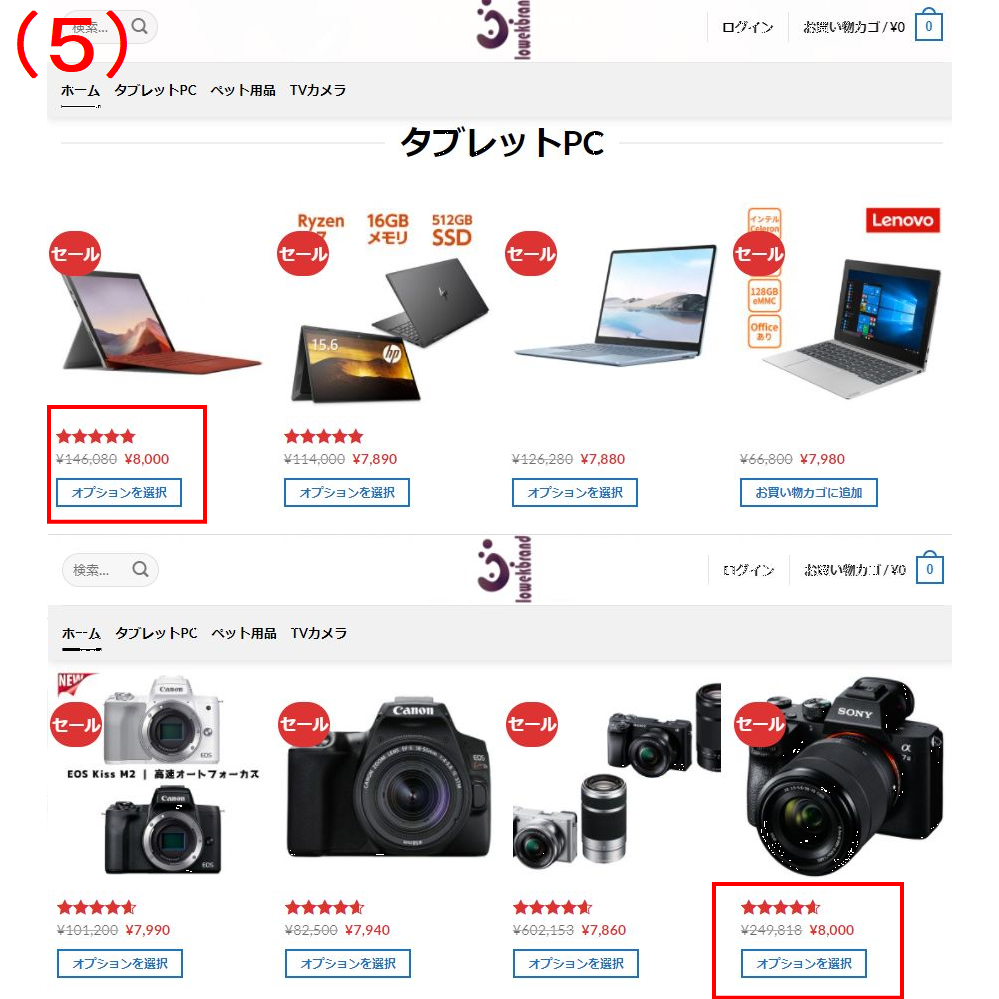Select TVカメラ in the top navigation
Screen dimensions: 999x999
coord(318,90)
